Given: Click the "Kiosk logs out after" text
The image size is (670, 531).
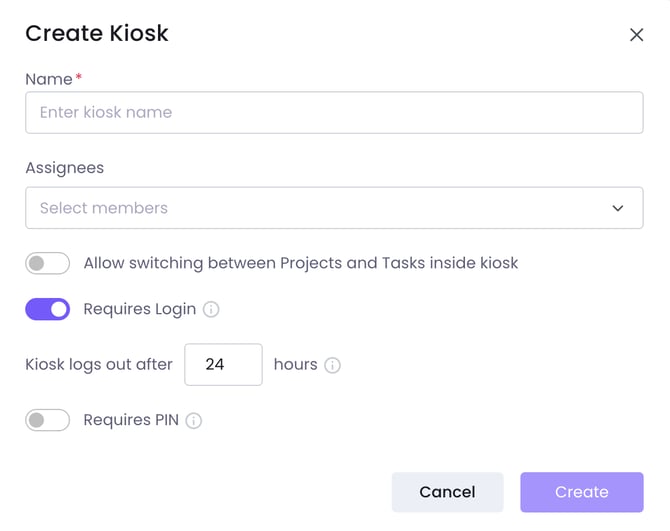Looking at the screenshot, I should 98,365.
